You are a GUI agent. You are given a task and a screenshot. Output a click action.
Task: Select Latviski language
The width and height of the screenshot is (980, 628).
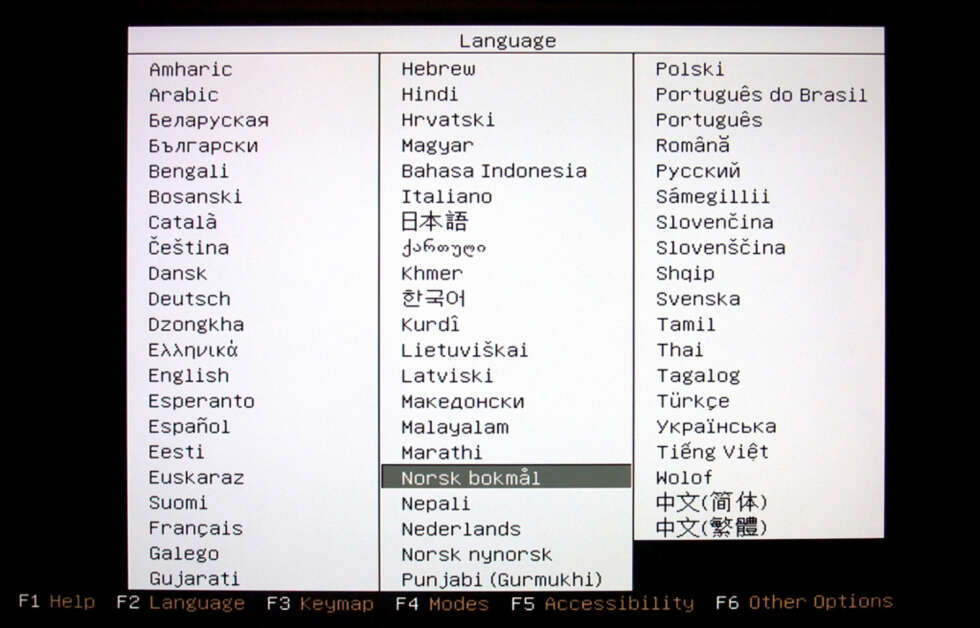point(447,376)
